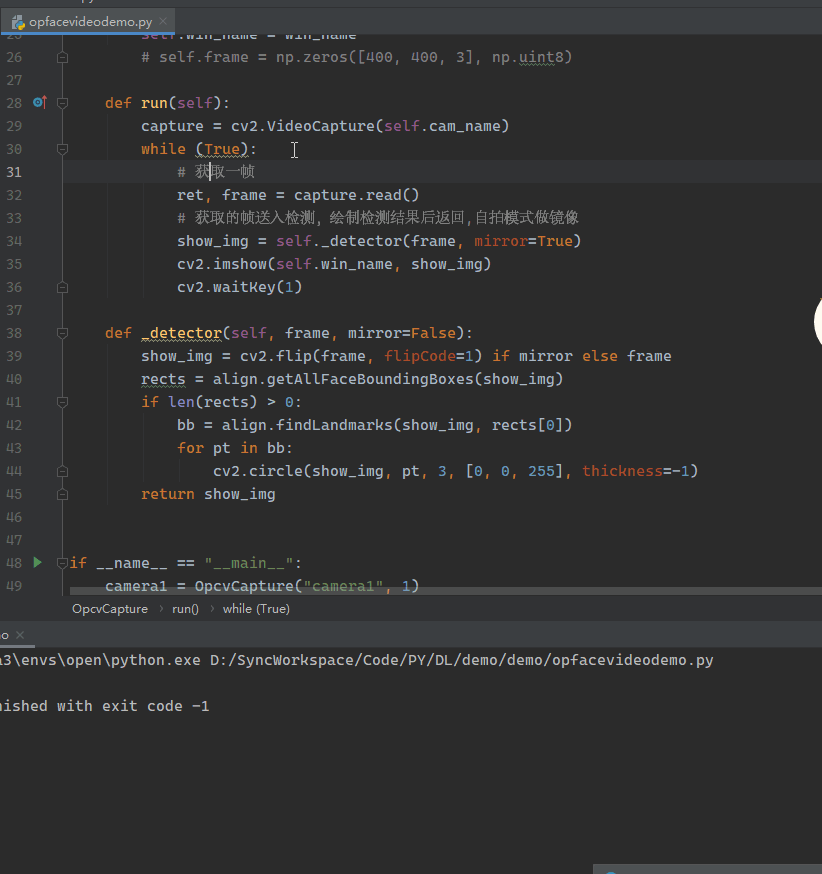The height and width of the screenshot is (874, 822).
Task: Click fold end marker at line 44
Action: pyautogui.click(x=63, y=471)
